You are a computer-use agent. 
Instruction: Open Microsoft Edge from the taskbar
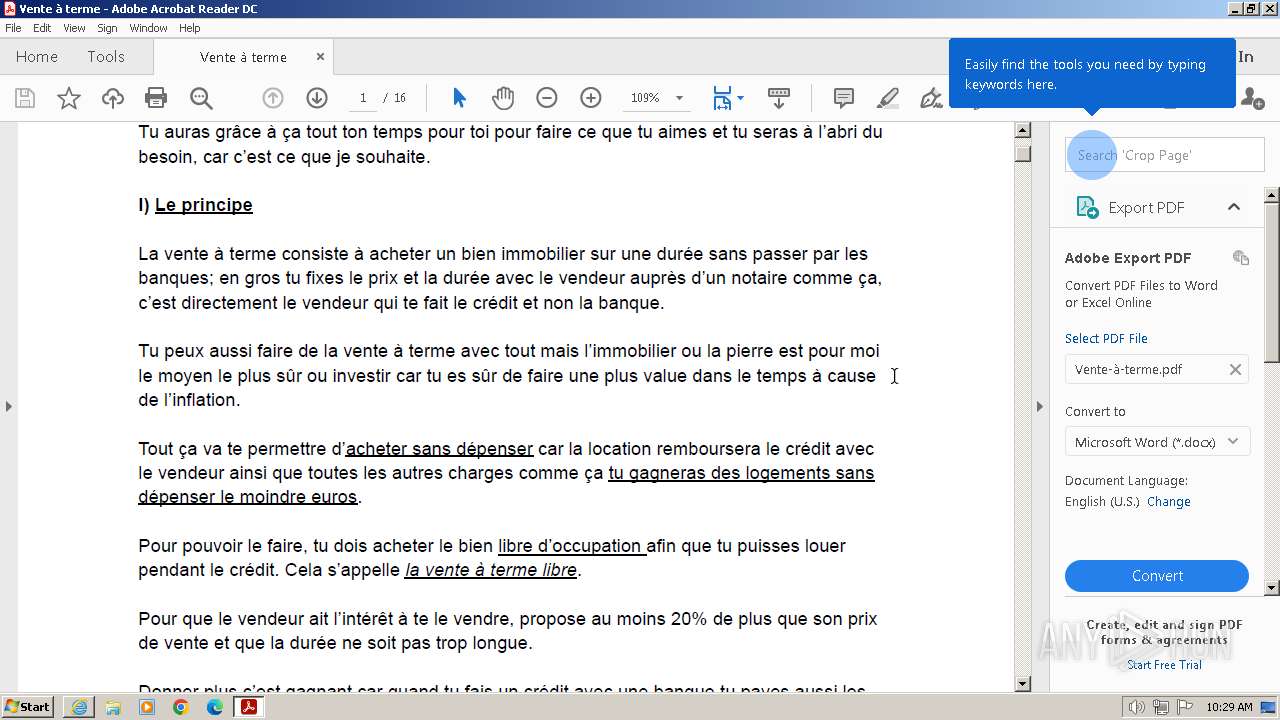[214, 708]
